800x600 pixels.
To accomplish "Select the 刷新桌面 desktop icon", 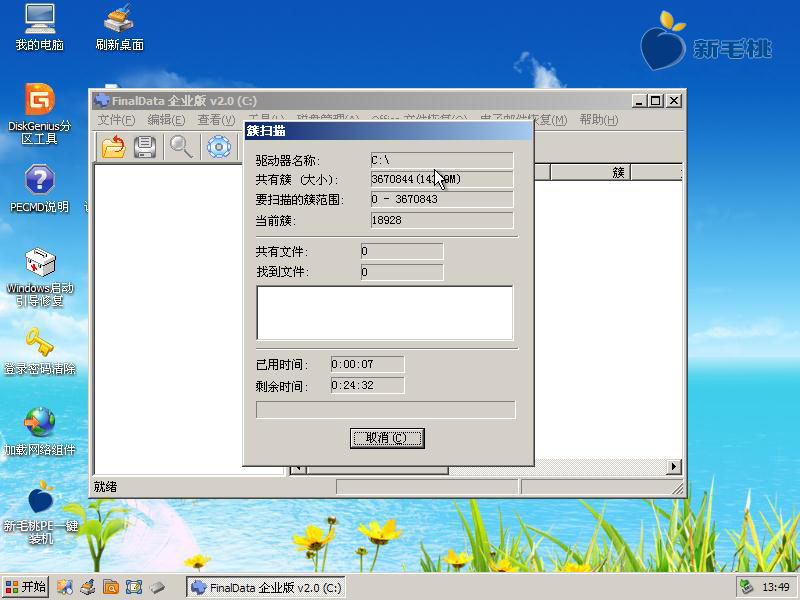I will (119, 28).
